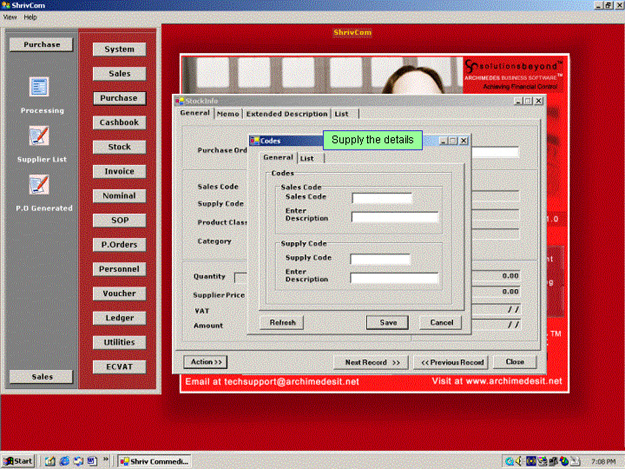This screenshot has width=625, height=469.
Task: Open the Help menu
Action: click(30, 17)
